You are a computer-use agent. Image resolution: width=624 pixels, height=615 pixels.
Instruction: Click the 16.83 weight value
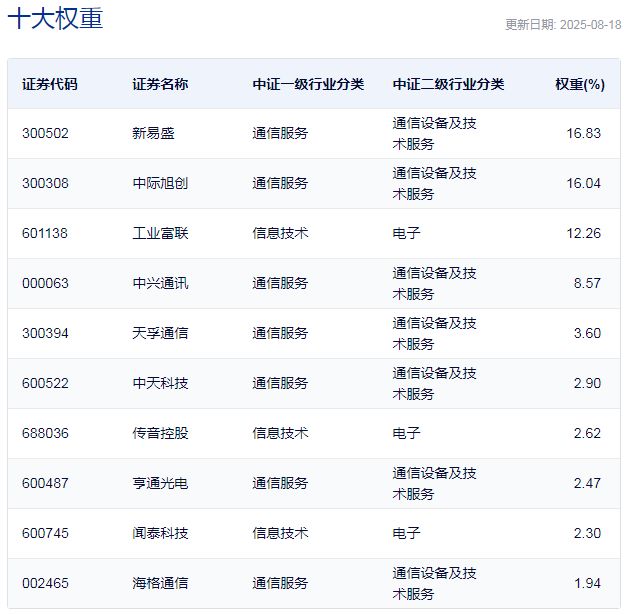[583, 133]
